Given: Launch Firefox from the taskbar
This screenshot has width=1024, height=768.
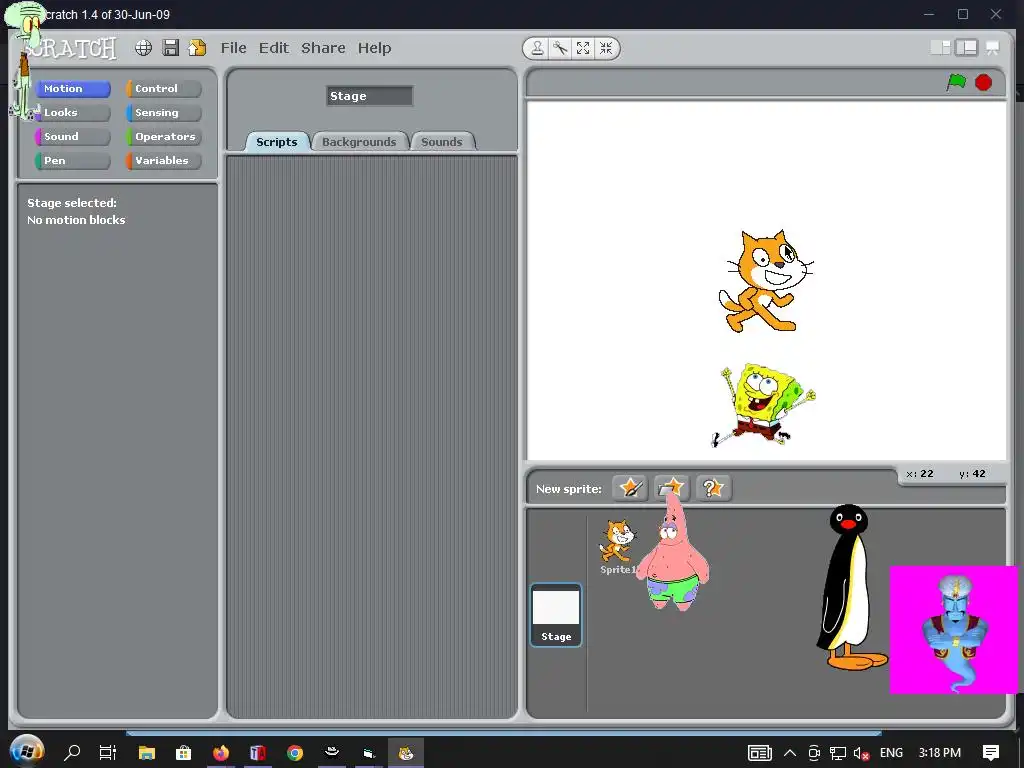Looking at the screenshot, I should coord(221,753).
